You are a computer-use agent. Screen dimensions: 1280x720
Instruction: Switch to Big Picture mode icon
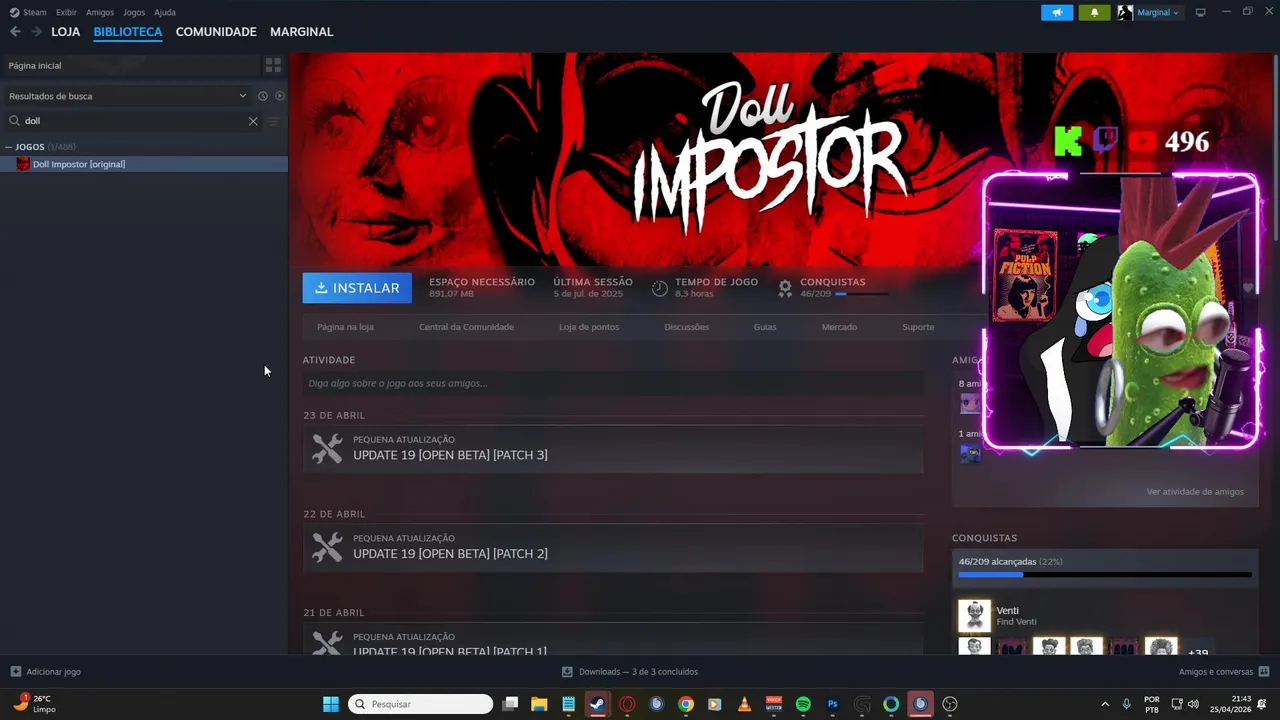tap(1201, 12)
